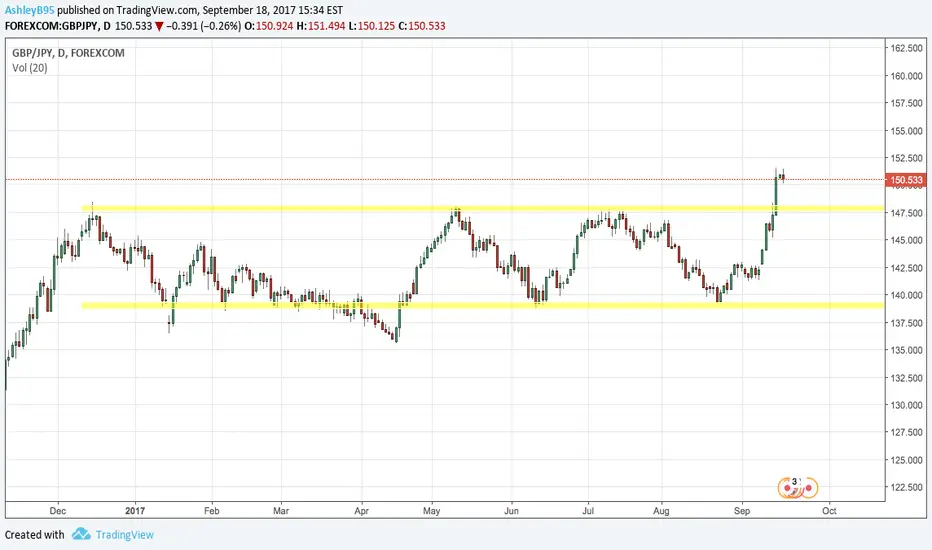The height and width of the screenshot is (550, 932).
Task: Click the Oct label on time axis
Action: pyautogui.click(x=829, y=511)
